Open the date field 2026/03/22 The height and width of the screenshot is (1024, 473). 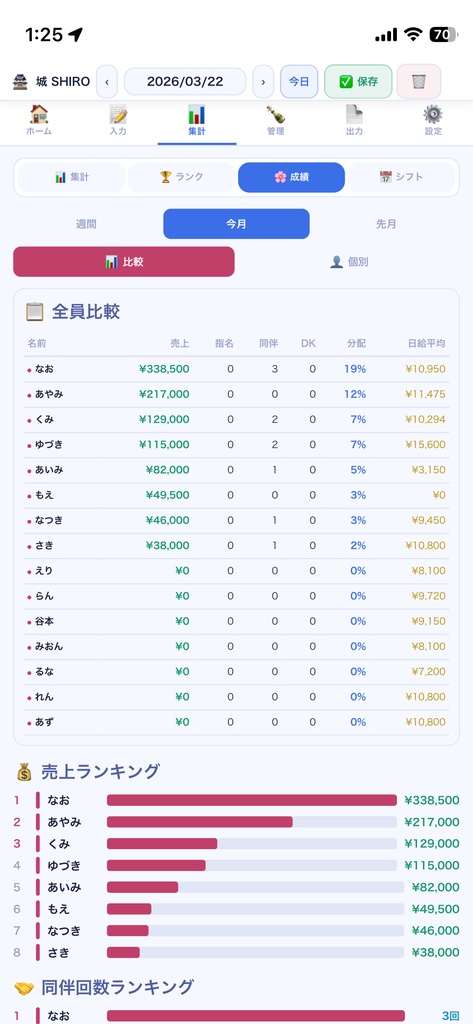[185, 82]
